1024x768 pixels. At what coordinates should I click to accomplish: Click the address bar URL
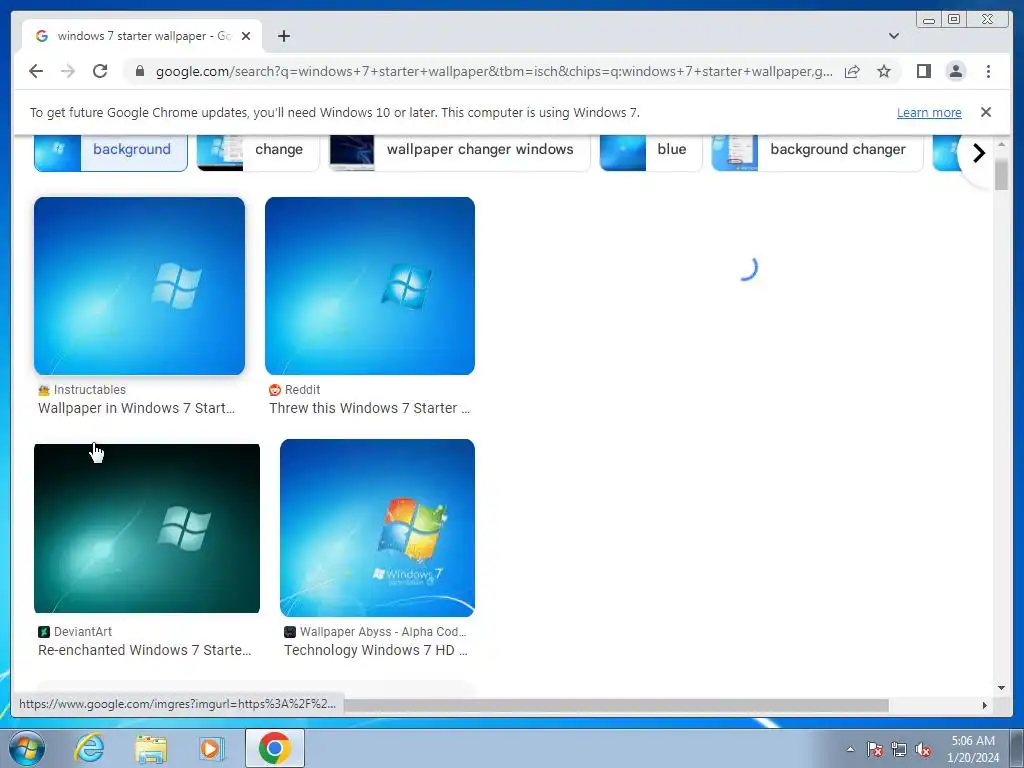coord(494,71)
